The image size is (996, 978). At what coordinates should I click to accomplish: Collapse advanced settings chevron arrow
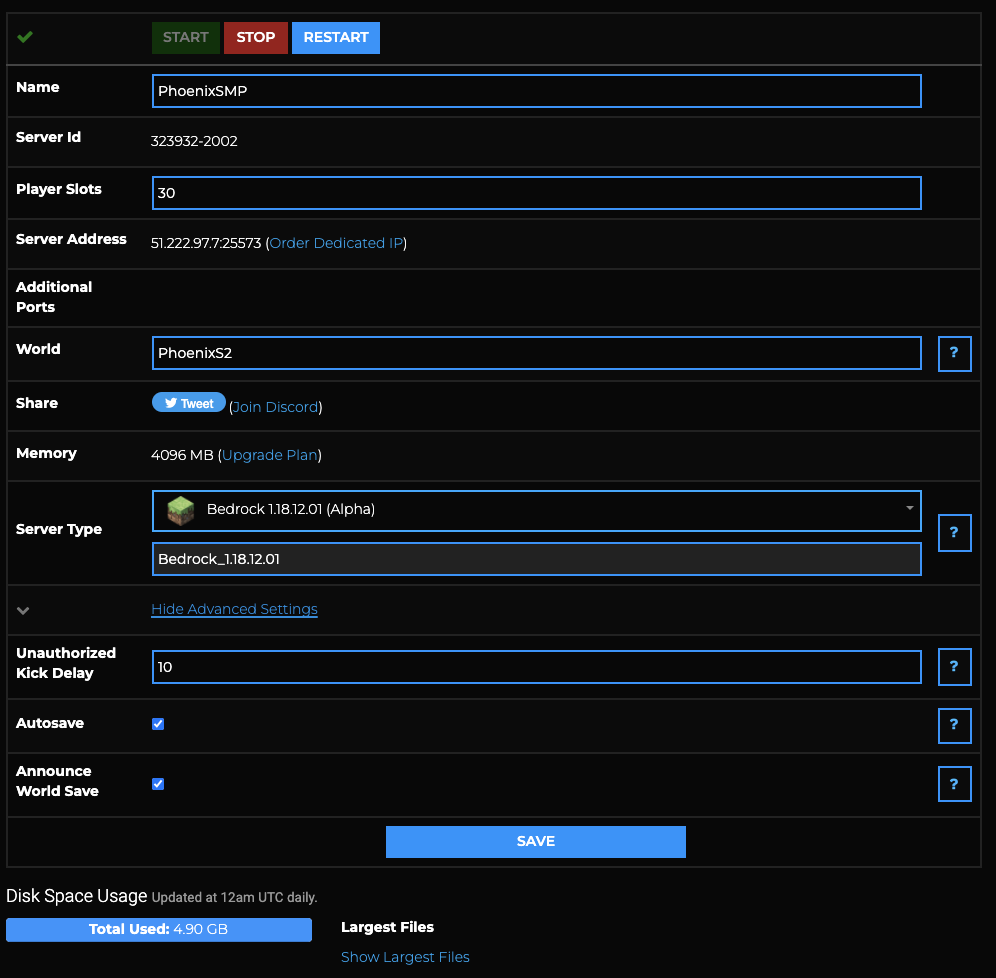coord(23,610)
